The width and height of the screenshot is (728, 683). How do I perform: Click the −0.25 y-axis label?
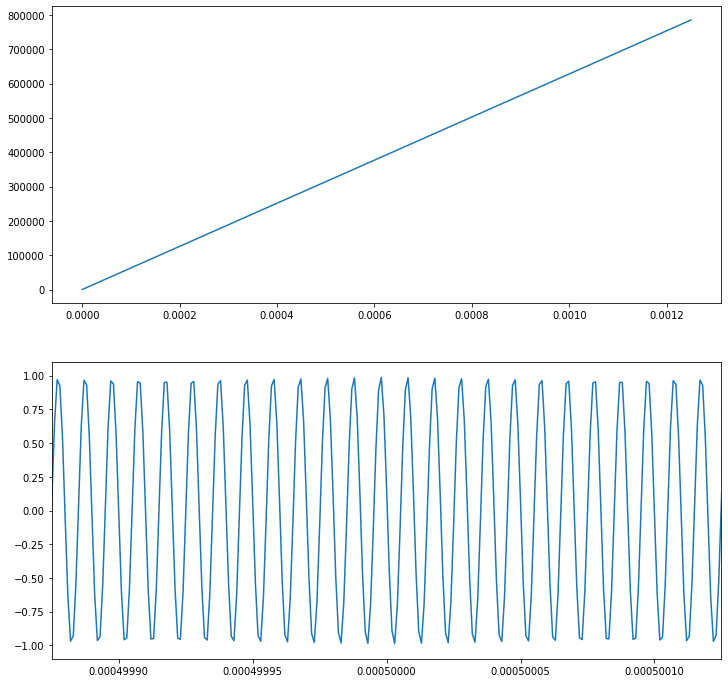pyautogui.click(x=30, y=545)
